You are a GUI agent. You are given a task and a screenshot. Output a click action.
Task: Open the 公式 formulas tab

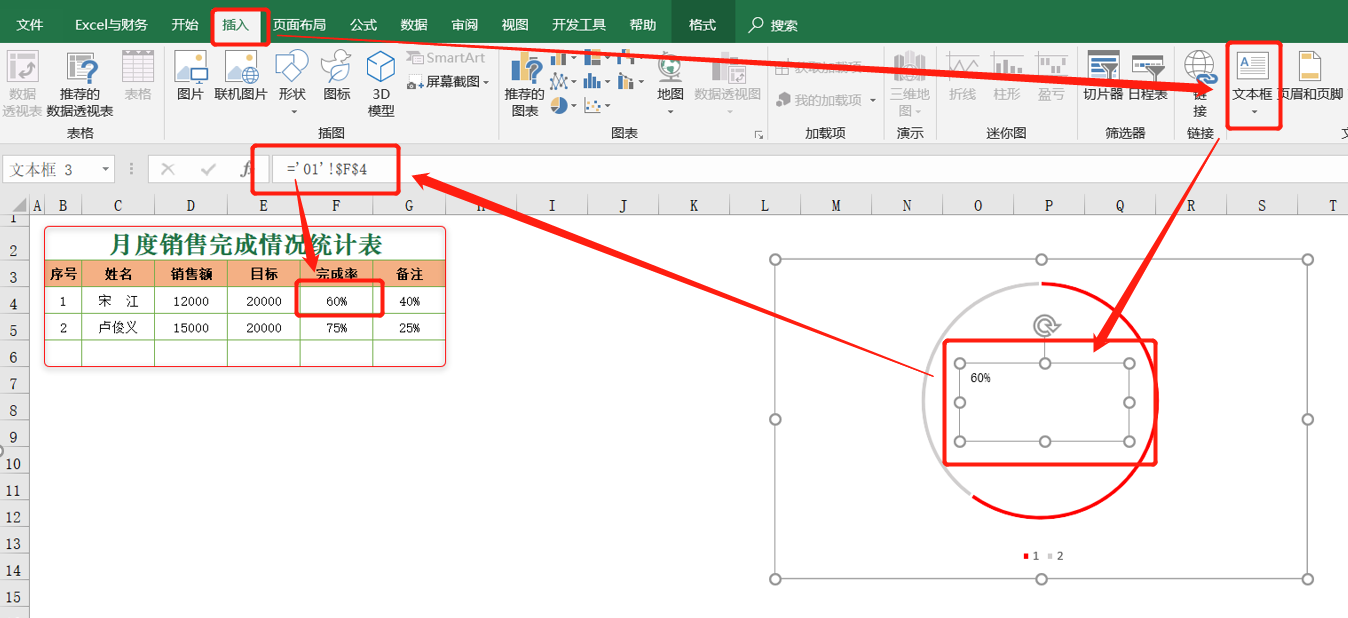tap(363, 25)
